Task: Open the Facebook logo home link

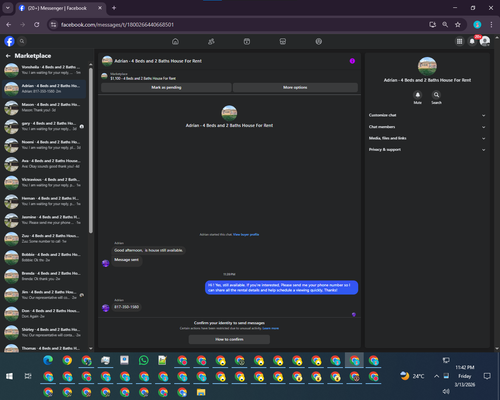Action: pos(9,41)
